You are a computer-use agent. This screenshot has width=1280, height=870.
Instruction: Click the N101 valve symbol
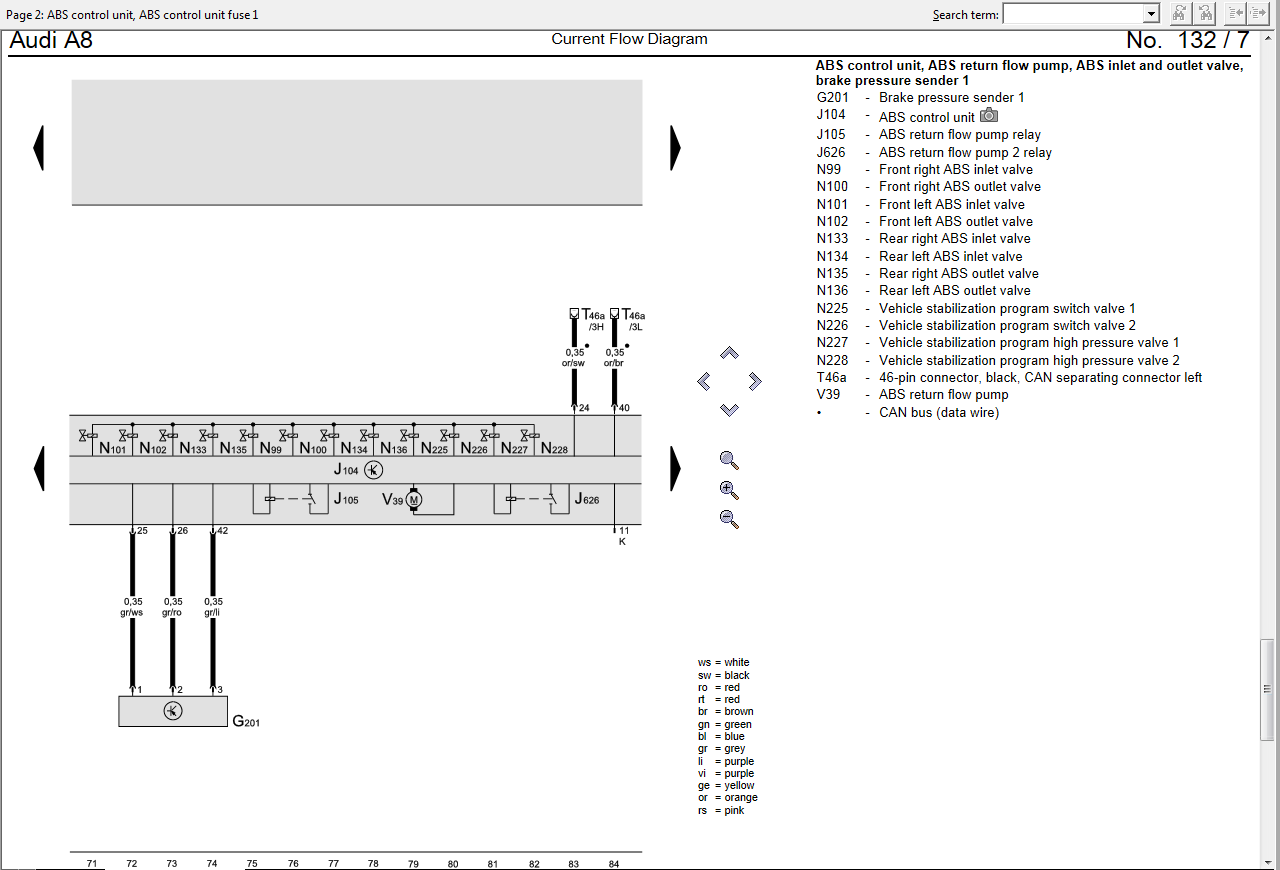pos(86,436)
